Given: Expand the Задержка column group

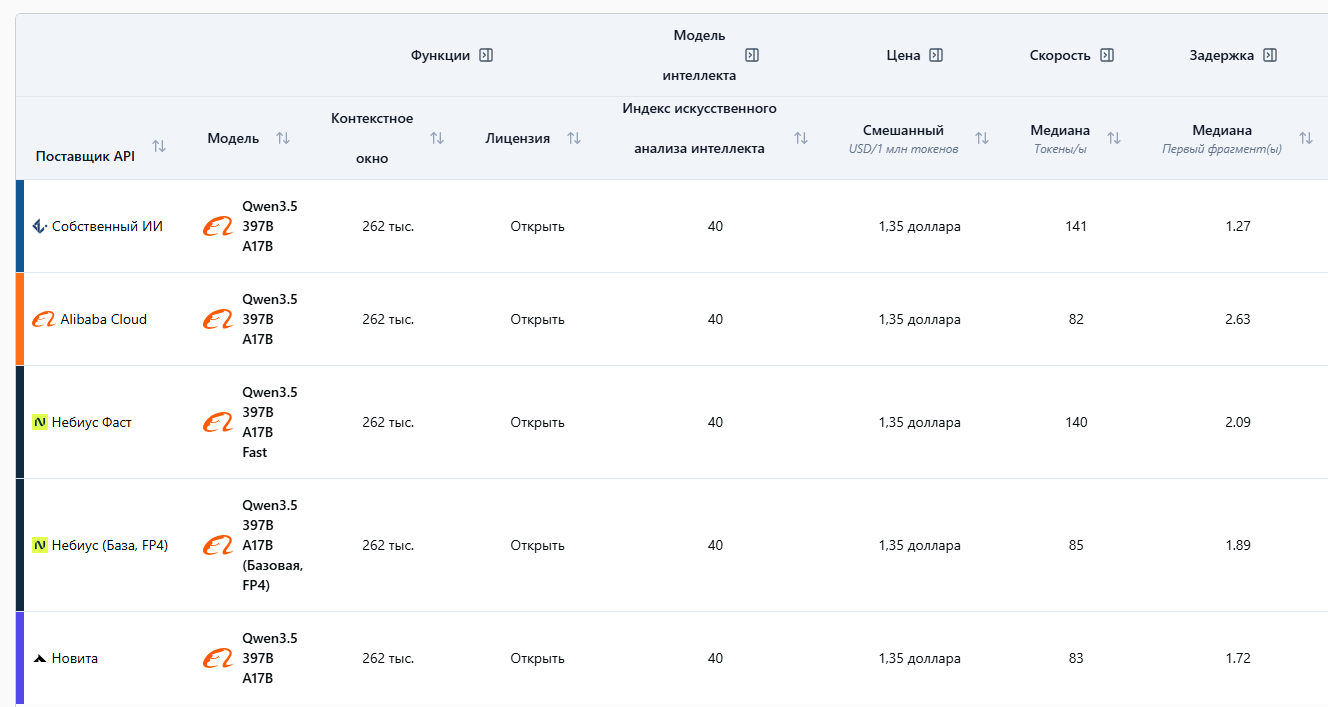Looking at the screenshot, I should tap(1270, 56).
